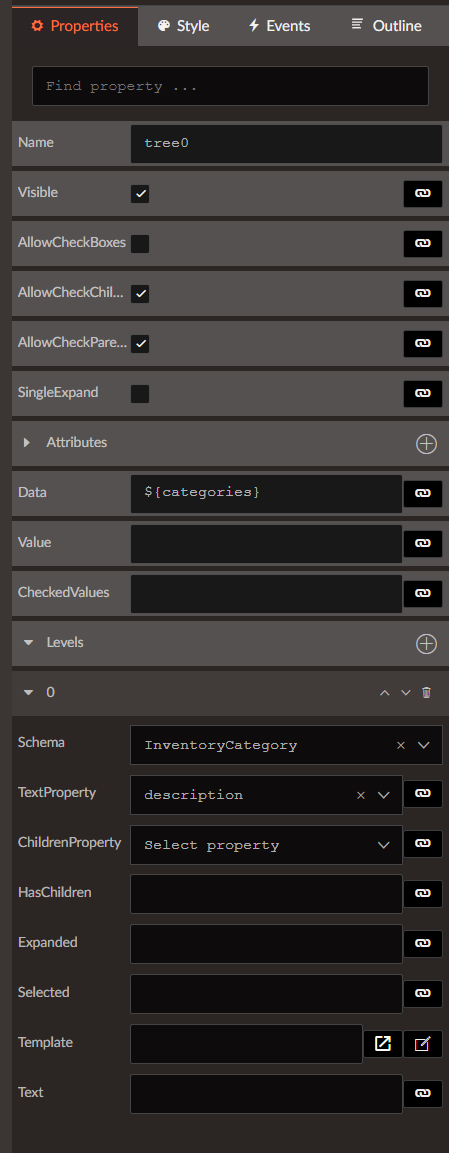Click the Find property search field
The height and width of the screenshot is (1153, 449).
[x=230, y=86]
